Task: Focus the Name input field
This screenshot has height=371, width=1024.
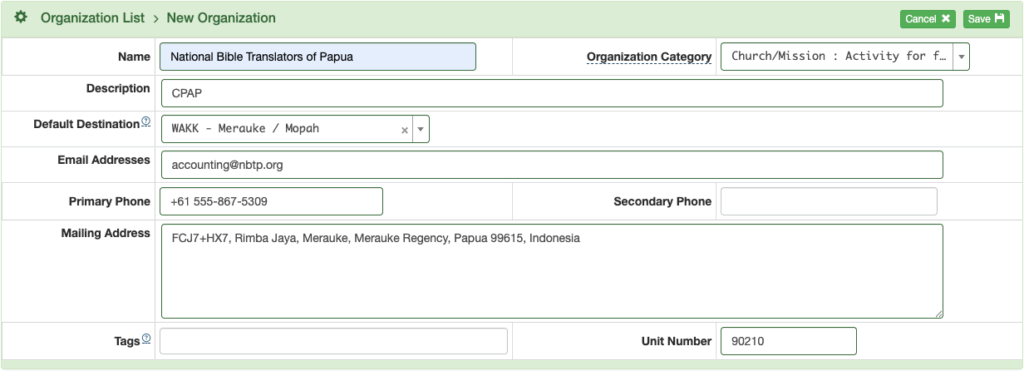Action: pyautogui.click(x=317, y=57)
